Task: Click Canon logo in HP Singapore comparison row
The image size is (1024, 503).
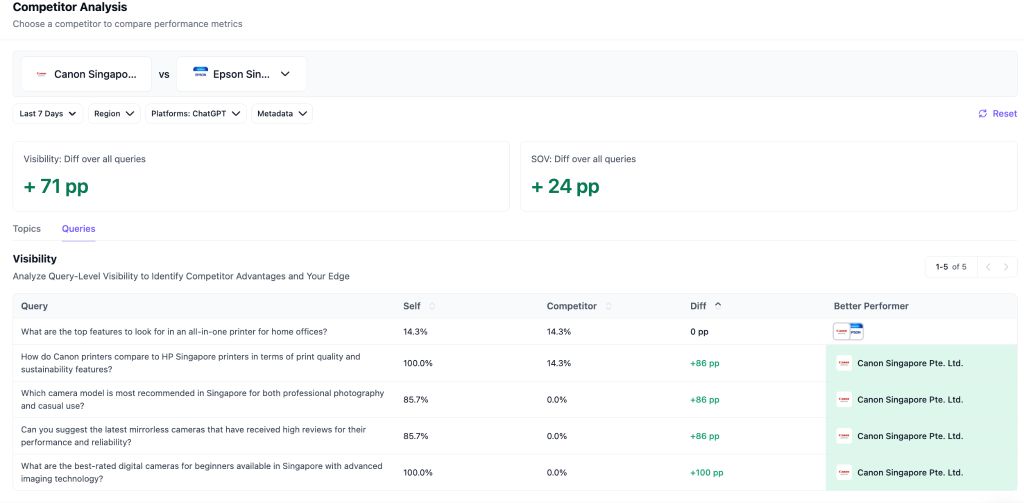Action: [844, 363]
